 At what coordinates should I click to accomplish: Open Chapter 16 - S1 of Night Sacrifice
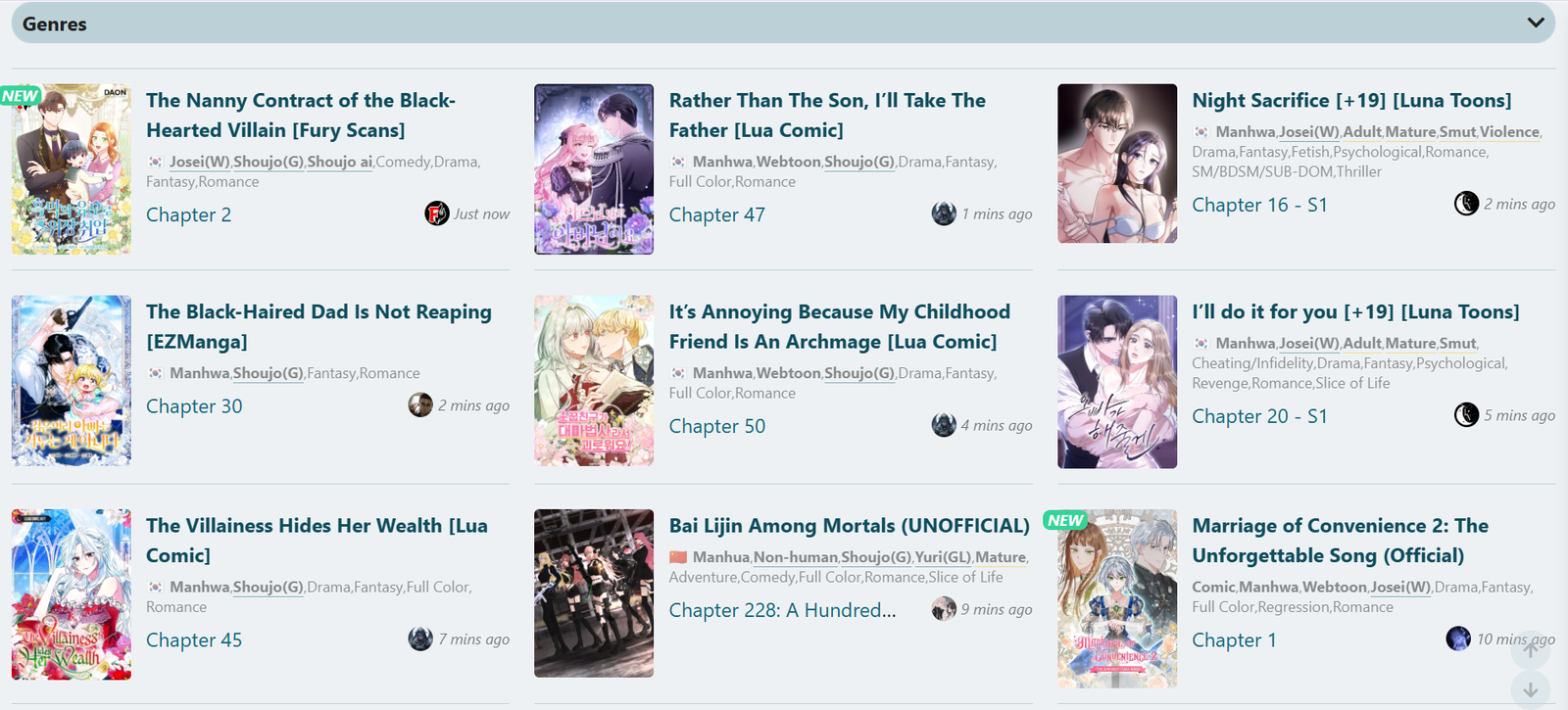1259,205
